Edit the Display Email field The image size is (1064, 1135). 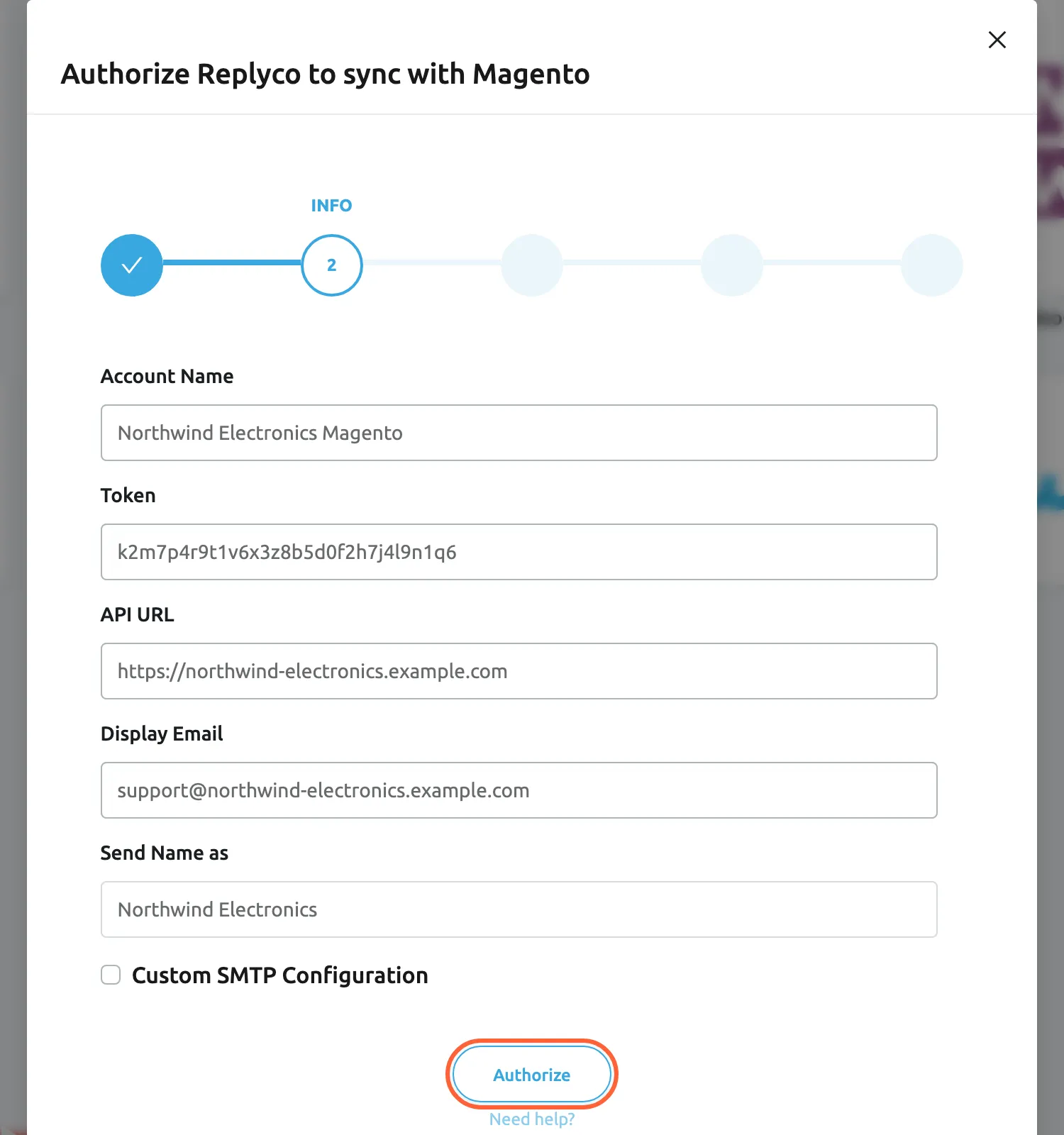(x=519, y=790)
